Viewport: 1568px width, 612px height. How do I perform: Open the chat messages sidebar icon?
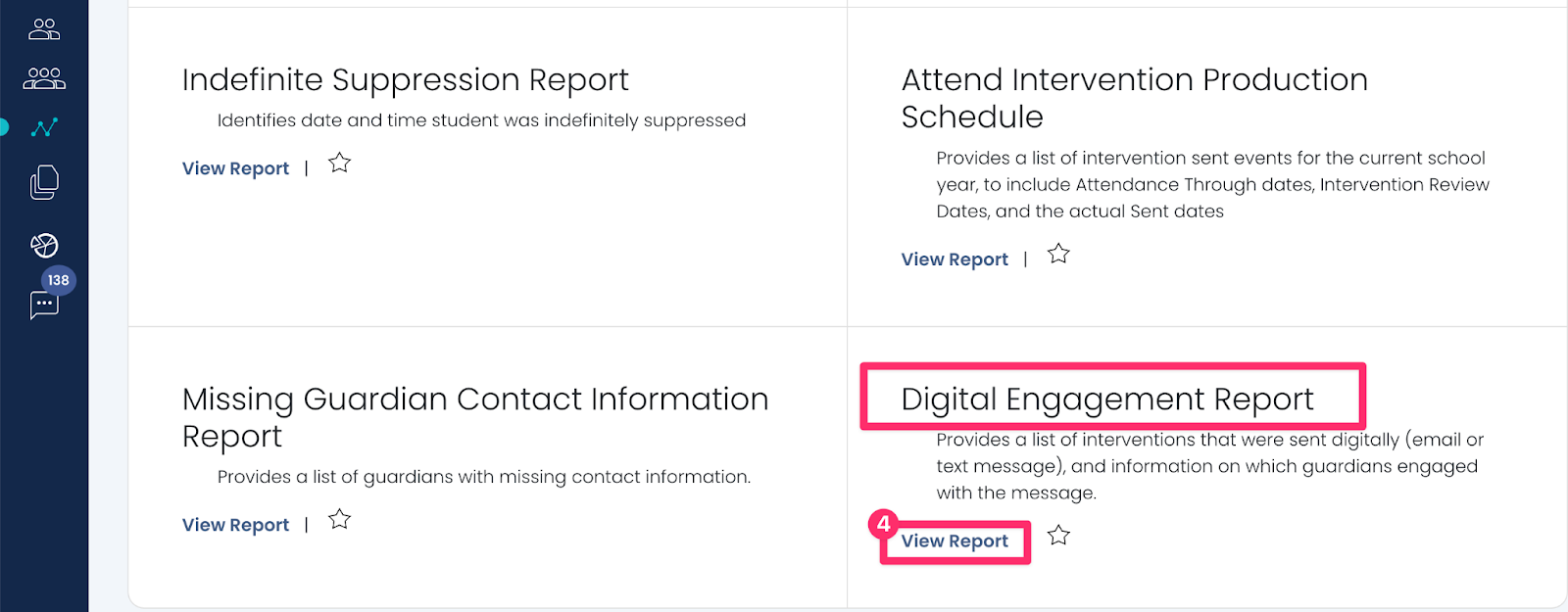pyautogui.click(x=44, y=306)
